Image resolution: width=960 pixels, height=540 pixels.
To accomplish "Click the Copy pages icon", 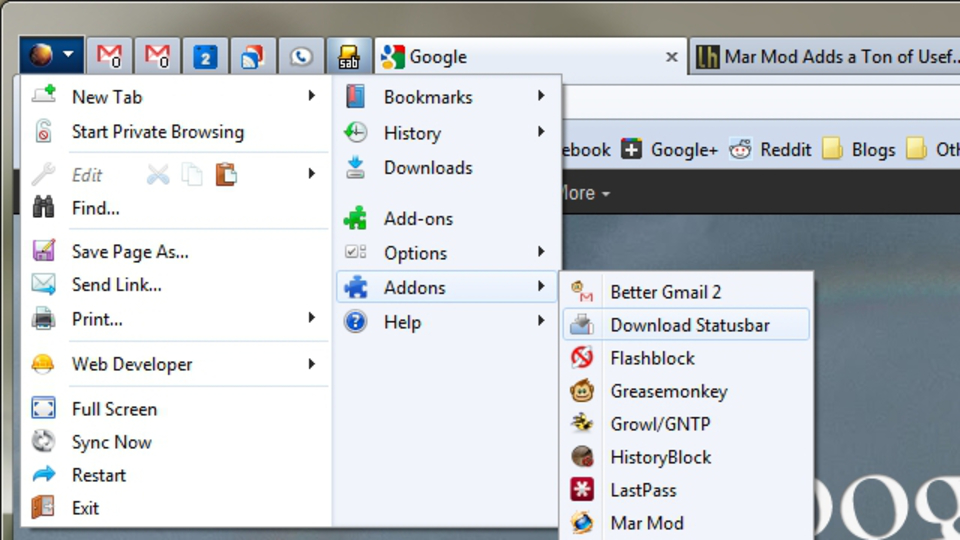I will 192,175.
